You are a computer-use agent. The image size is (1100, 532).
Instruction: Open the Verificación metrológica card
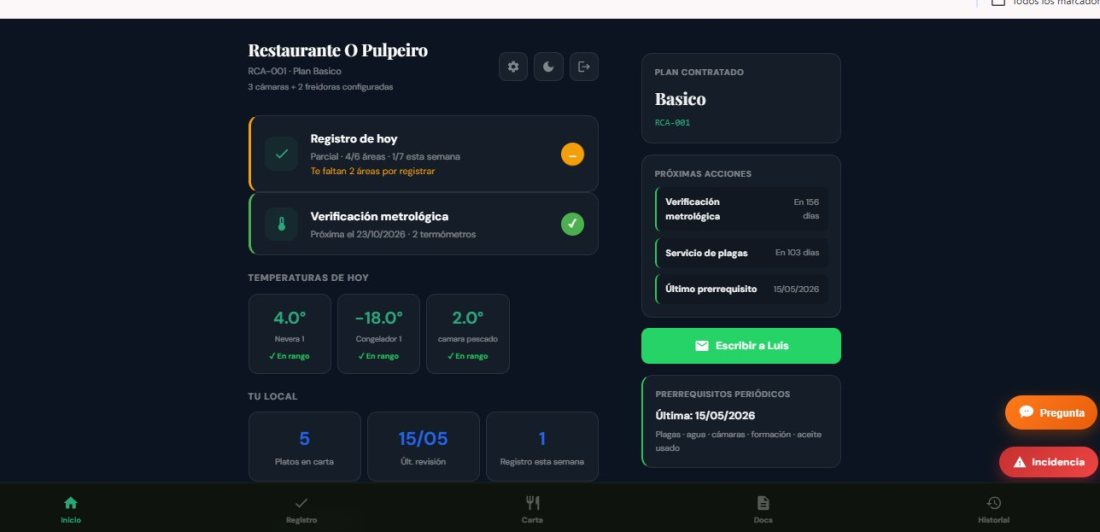pos(424,225)
